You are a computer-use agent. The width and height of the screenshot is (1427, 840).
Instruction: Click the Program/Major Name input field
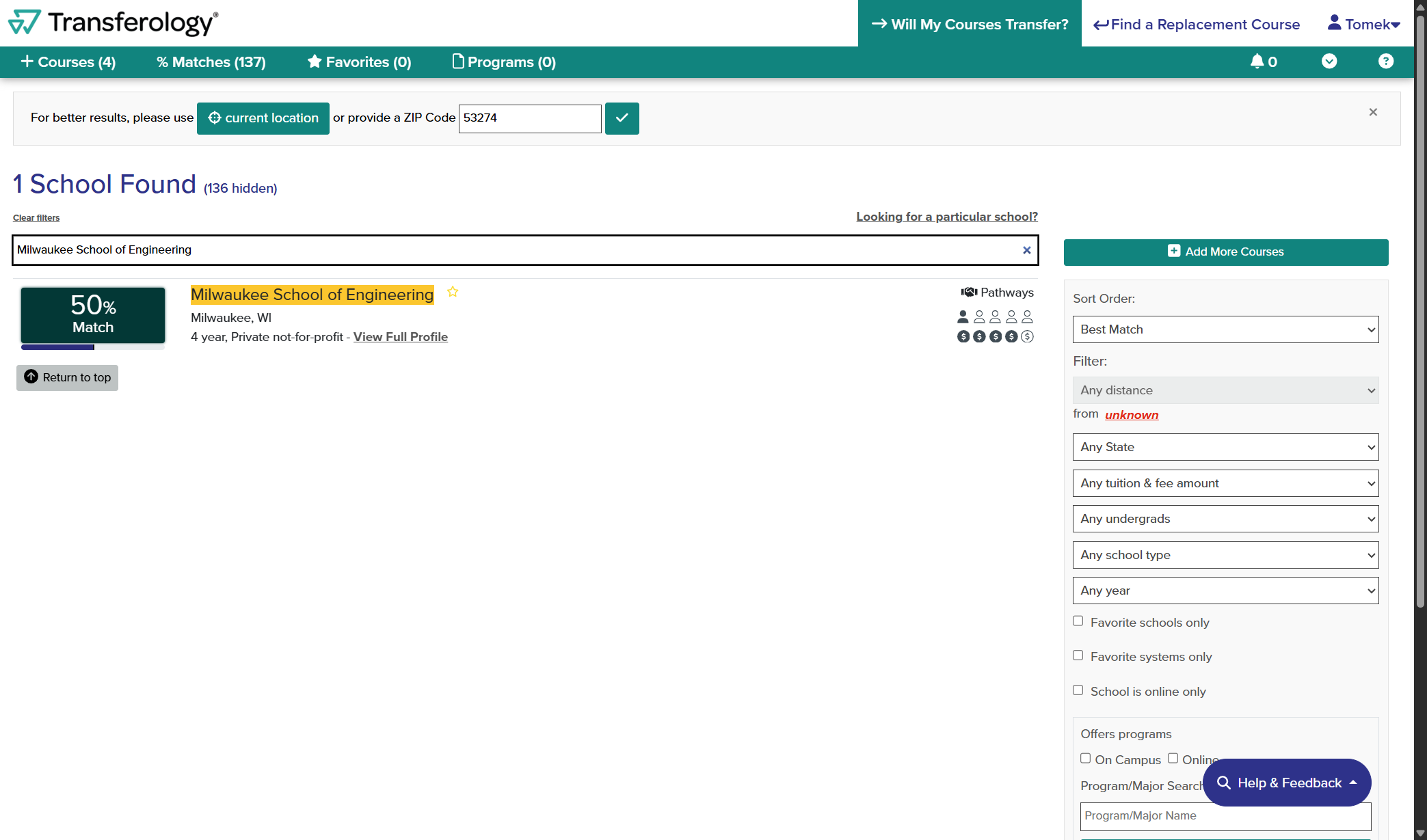1225,816
